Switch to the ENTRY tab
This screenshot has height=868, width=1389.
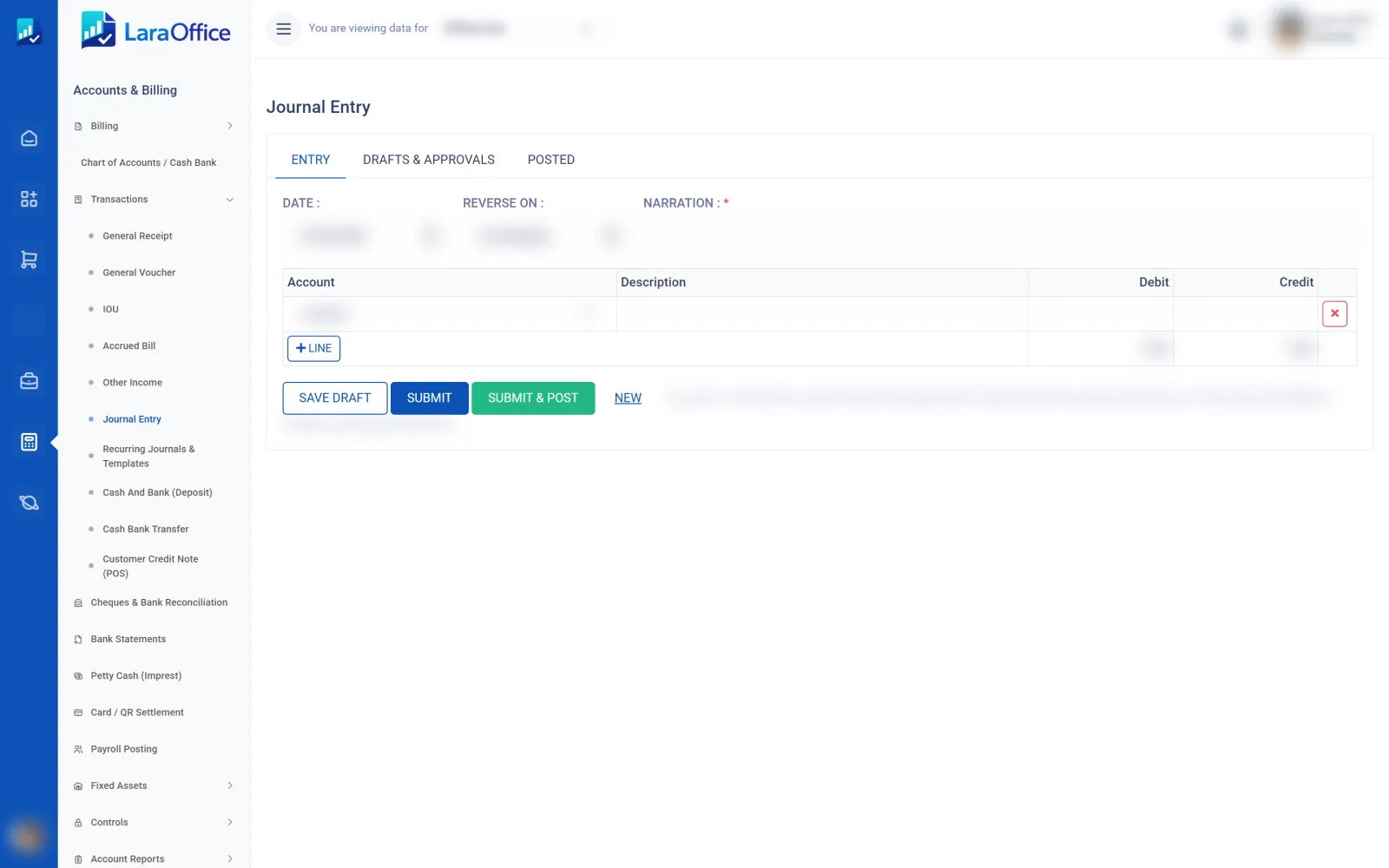click(x=311, y=160)
